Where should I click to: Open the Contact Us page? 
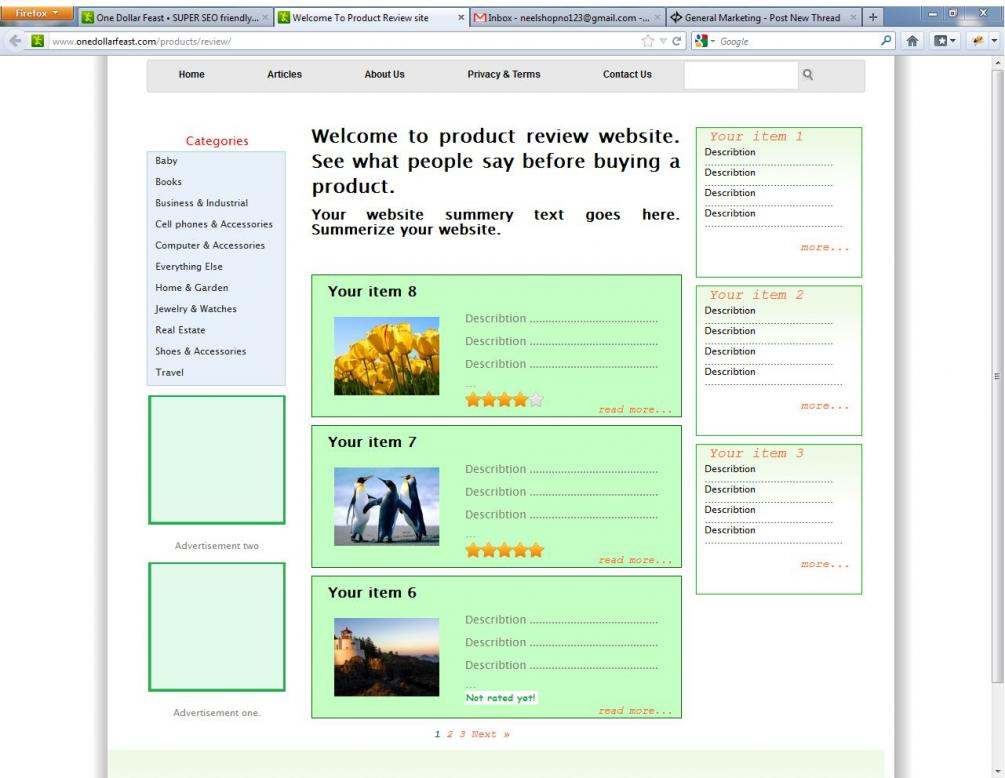pos(627,74)
